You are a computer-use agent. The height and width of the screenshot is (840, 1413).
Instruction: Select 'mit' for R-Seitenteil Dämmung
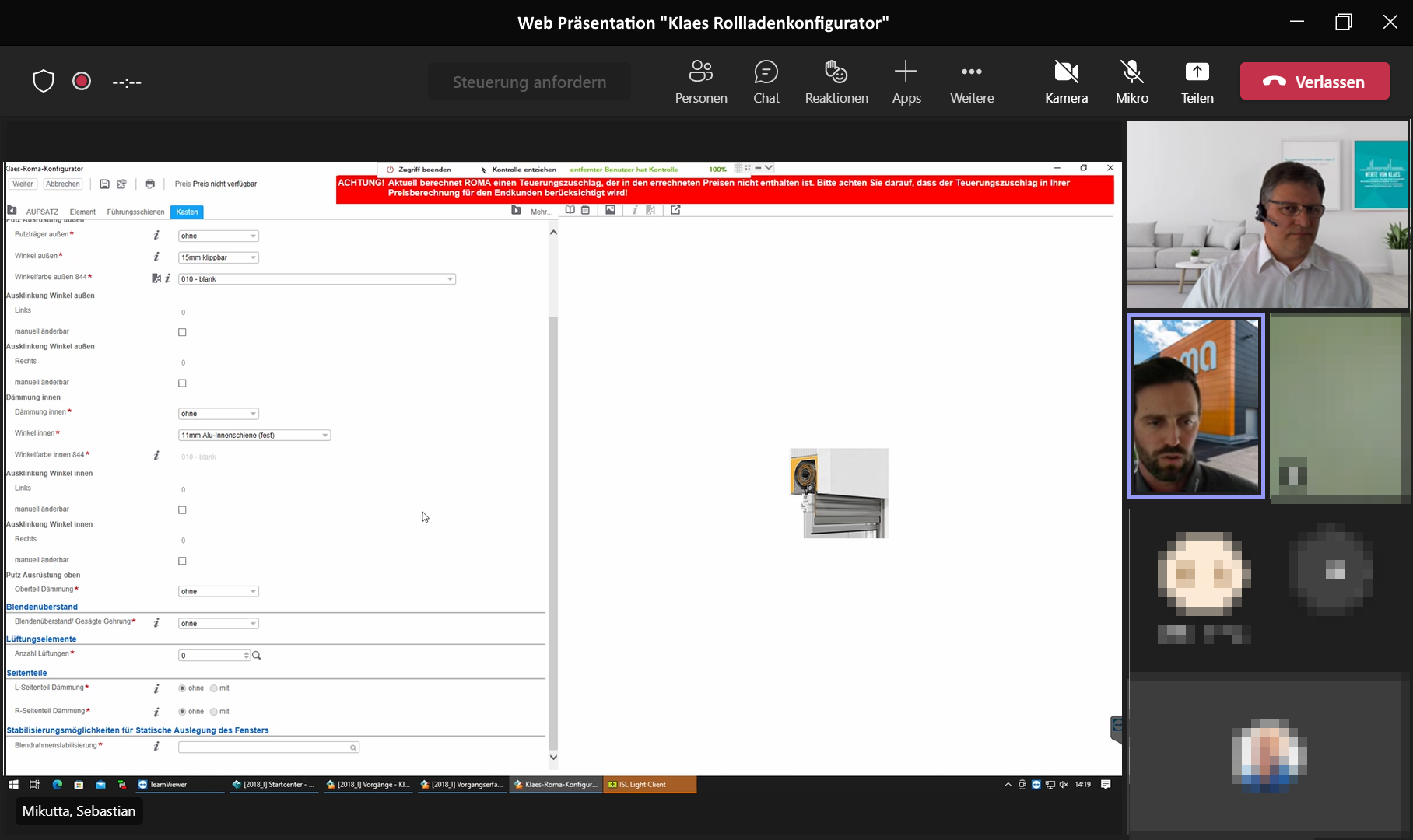pos(214,712)
